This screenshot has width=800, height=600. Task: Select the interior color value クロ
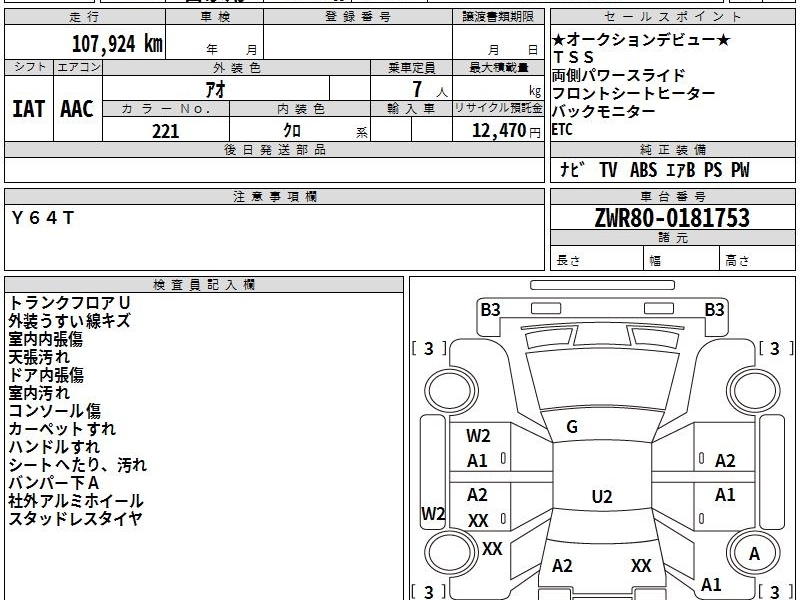tap(292, 131)
